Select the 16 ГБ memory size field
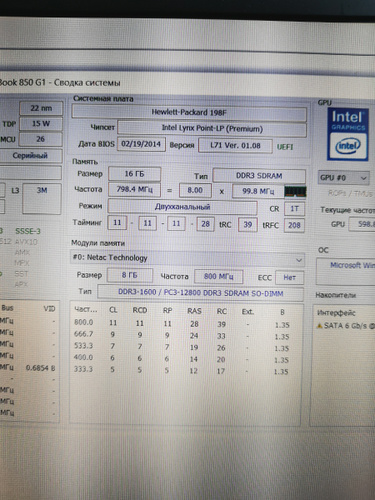Image resolution: width=375 pixels, height=500 pixels. point(135,174)
